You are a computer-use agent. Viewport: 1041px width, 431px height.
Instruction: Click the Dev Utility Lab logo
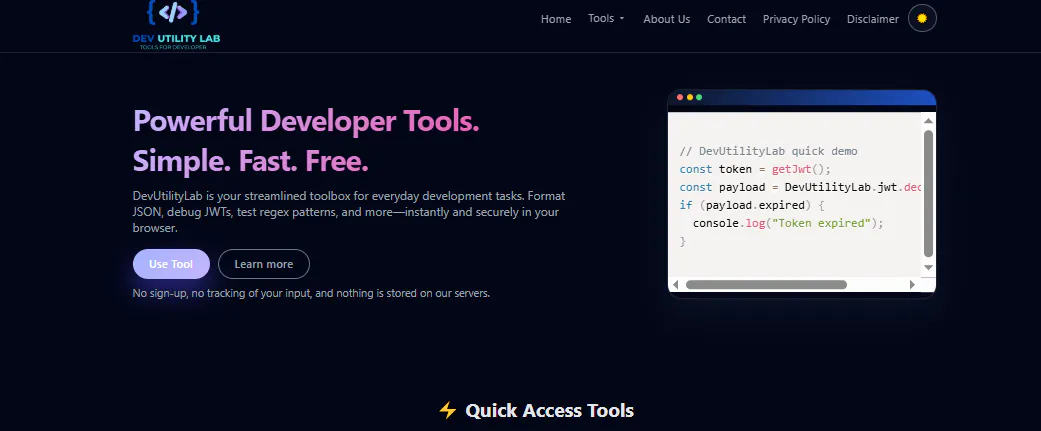176,25
